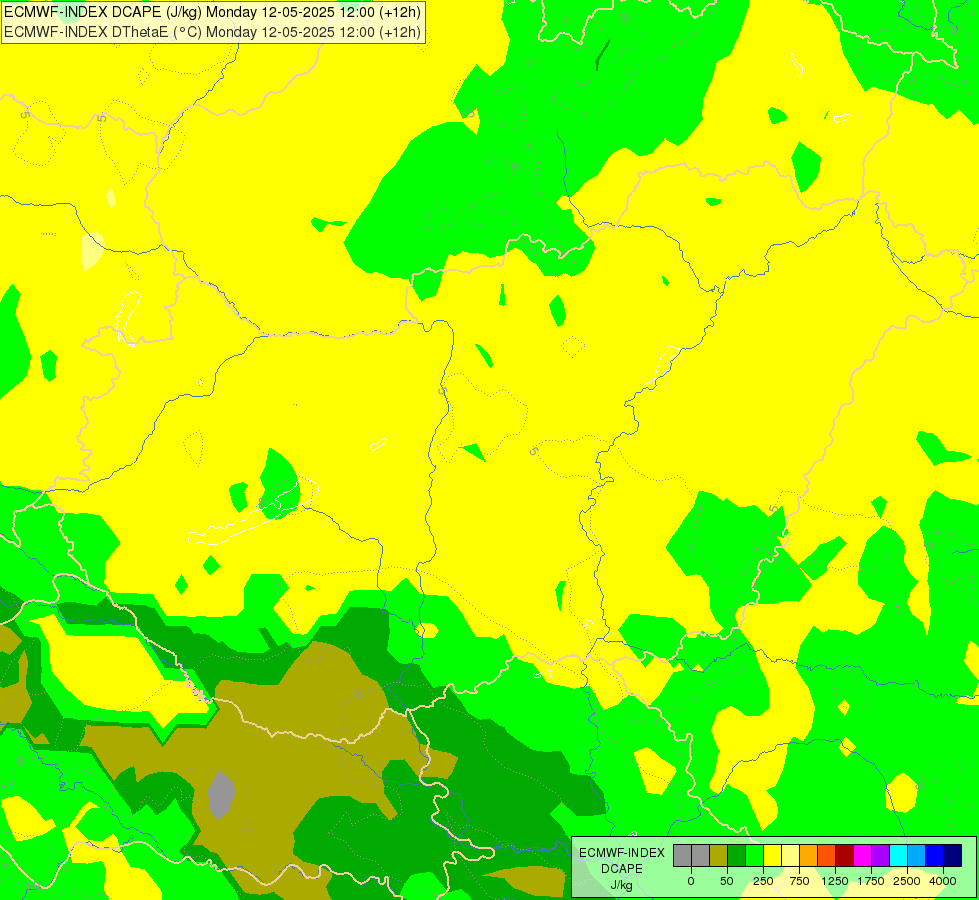The width and height of the screenshot is (979, 900).
Task: Click the legend value 1750
Action: tap(871, 881)
